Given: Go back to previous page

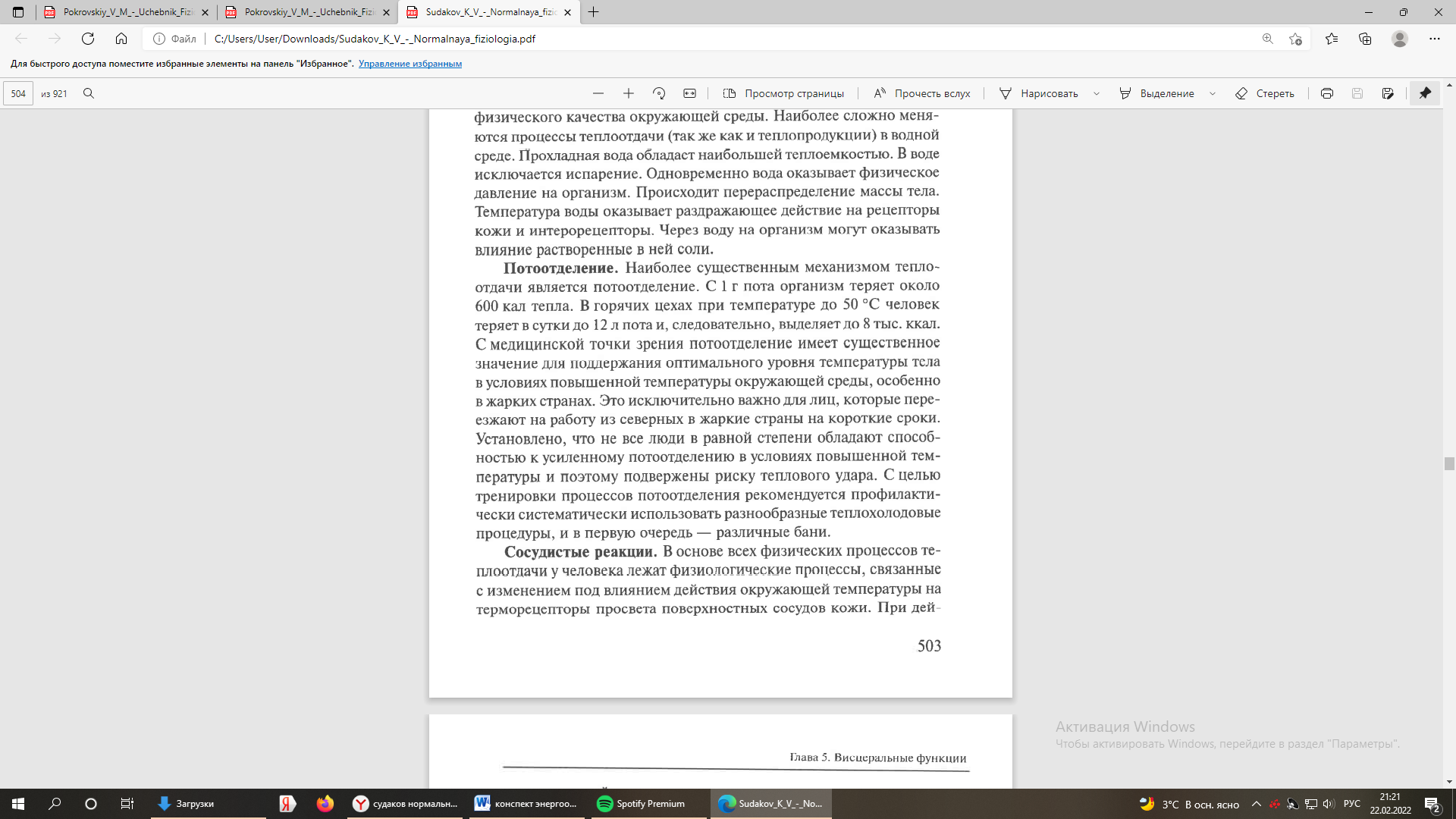Looking at the screenshot, I should [21, 39].
